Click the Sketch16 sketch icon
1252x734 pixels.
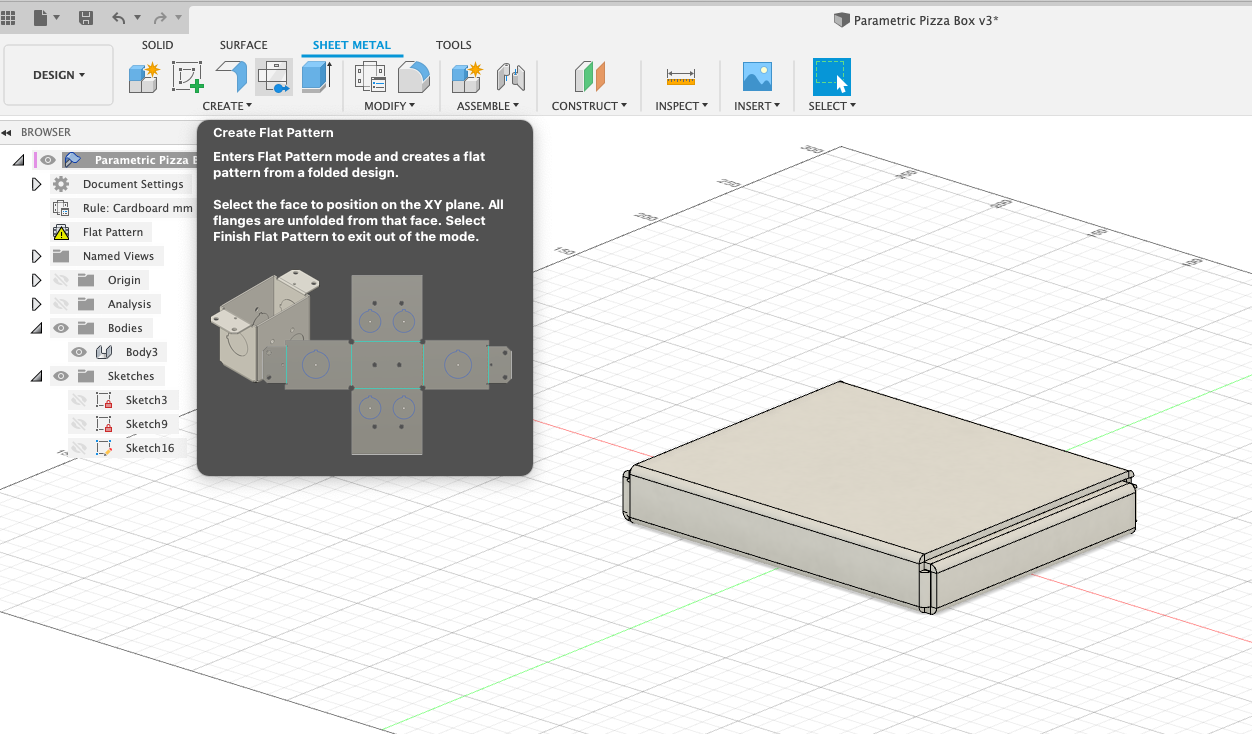104,448
